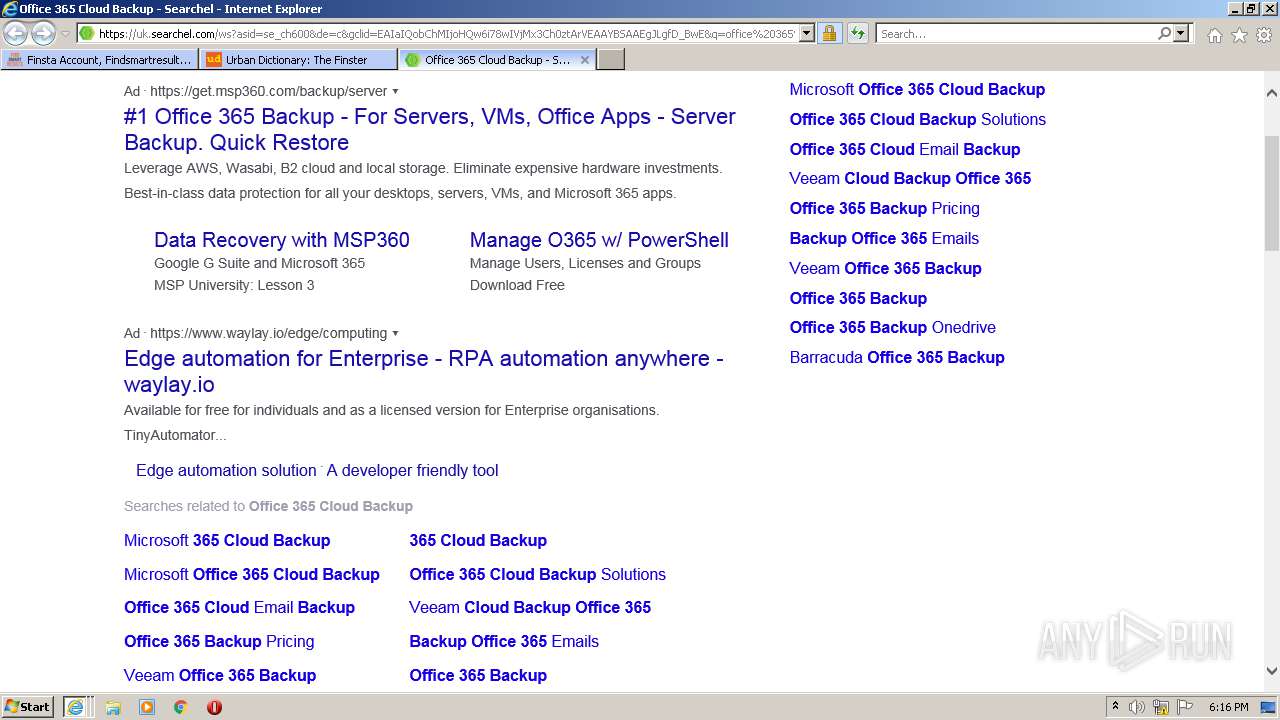Expand the msp360 ad info dropdown arrow
The image size is (1280, 720).
[x=395, y=91]
